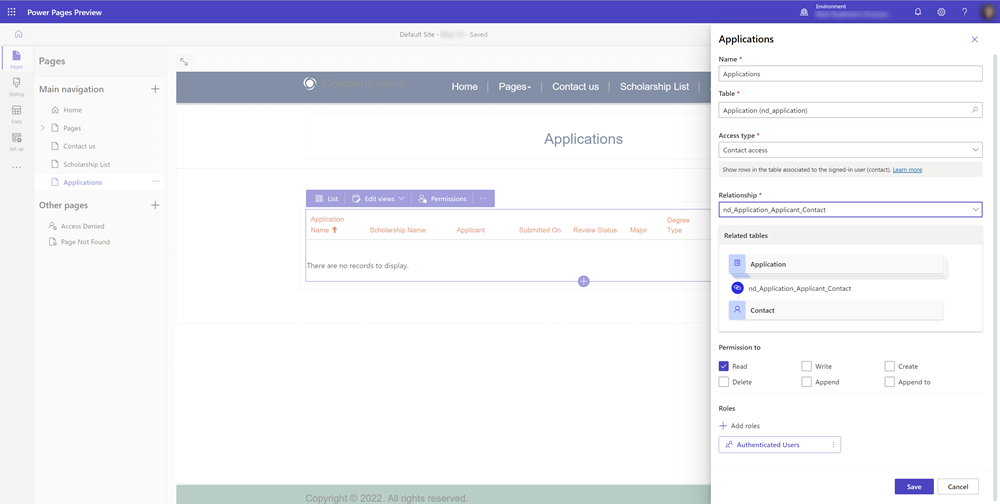
Task: Open Permissions from the component toolbar
Action: click(442, 199)
